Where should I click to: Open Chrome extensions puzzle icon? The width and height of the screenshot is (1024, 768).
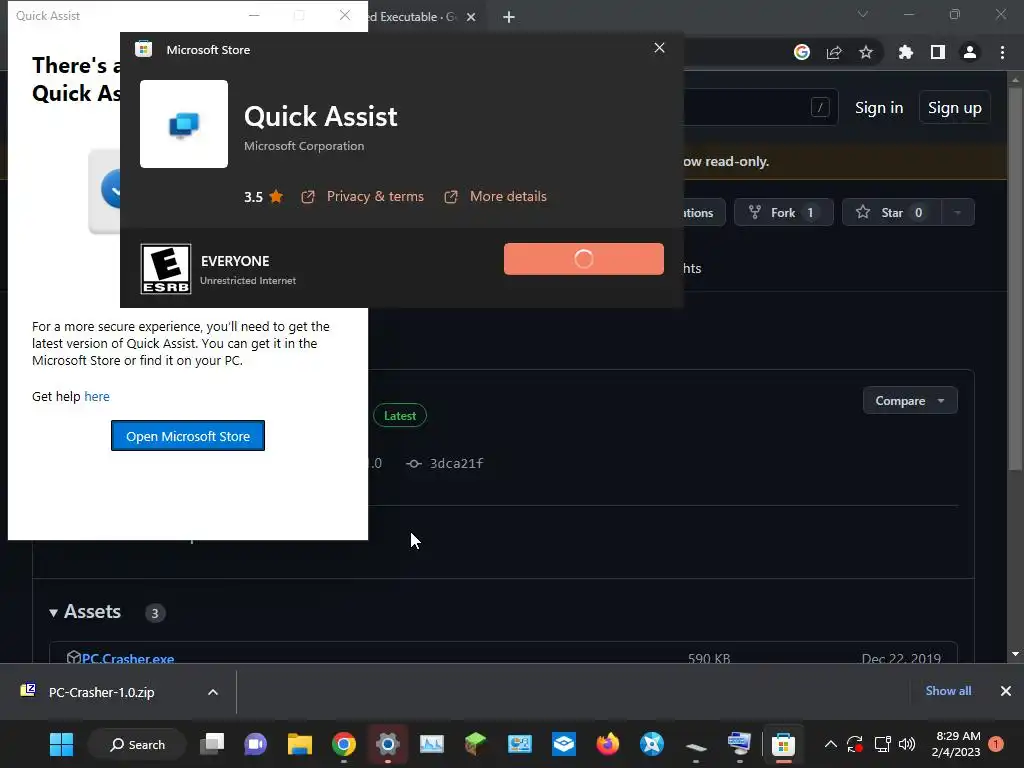point(905,52)
